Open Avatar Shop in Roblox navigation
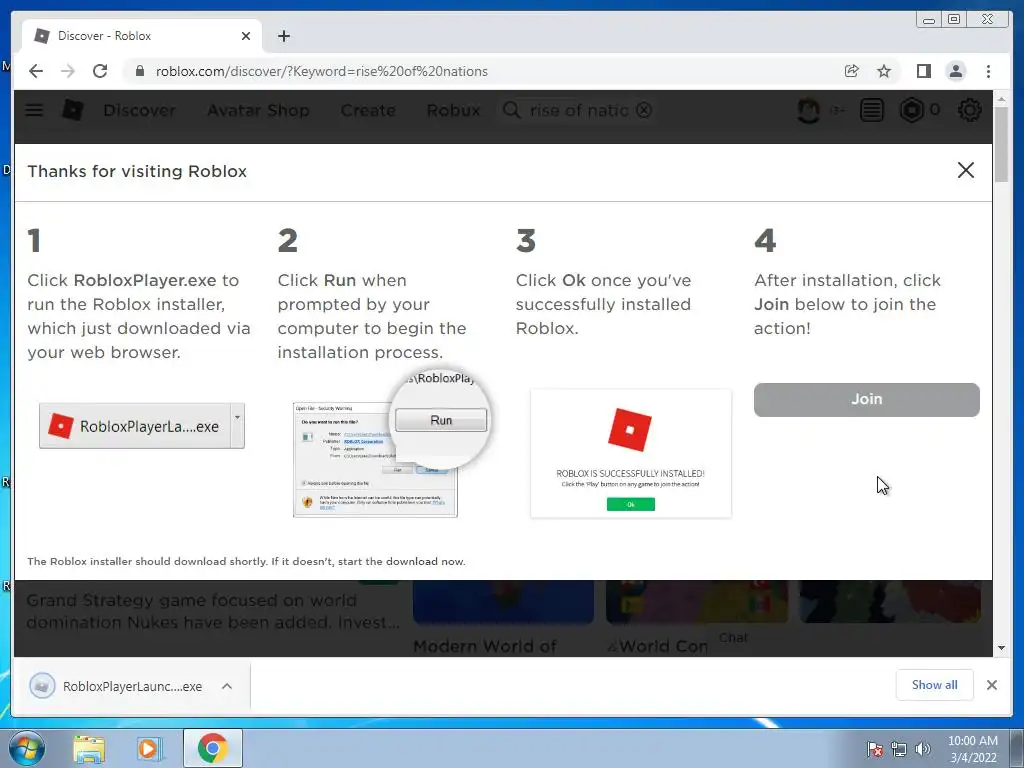1024x768 pixels. pyautogui.click(x=258, y=110)
